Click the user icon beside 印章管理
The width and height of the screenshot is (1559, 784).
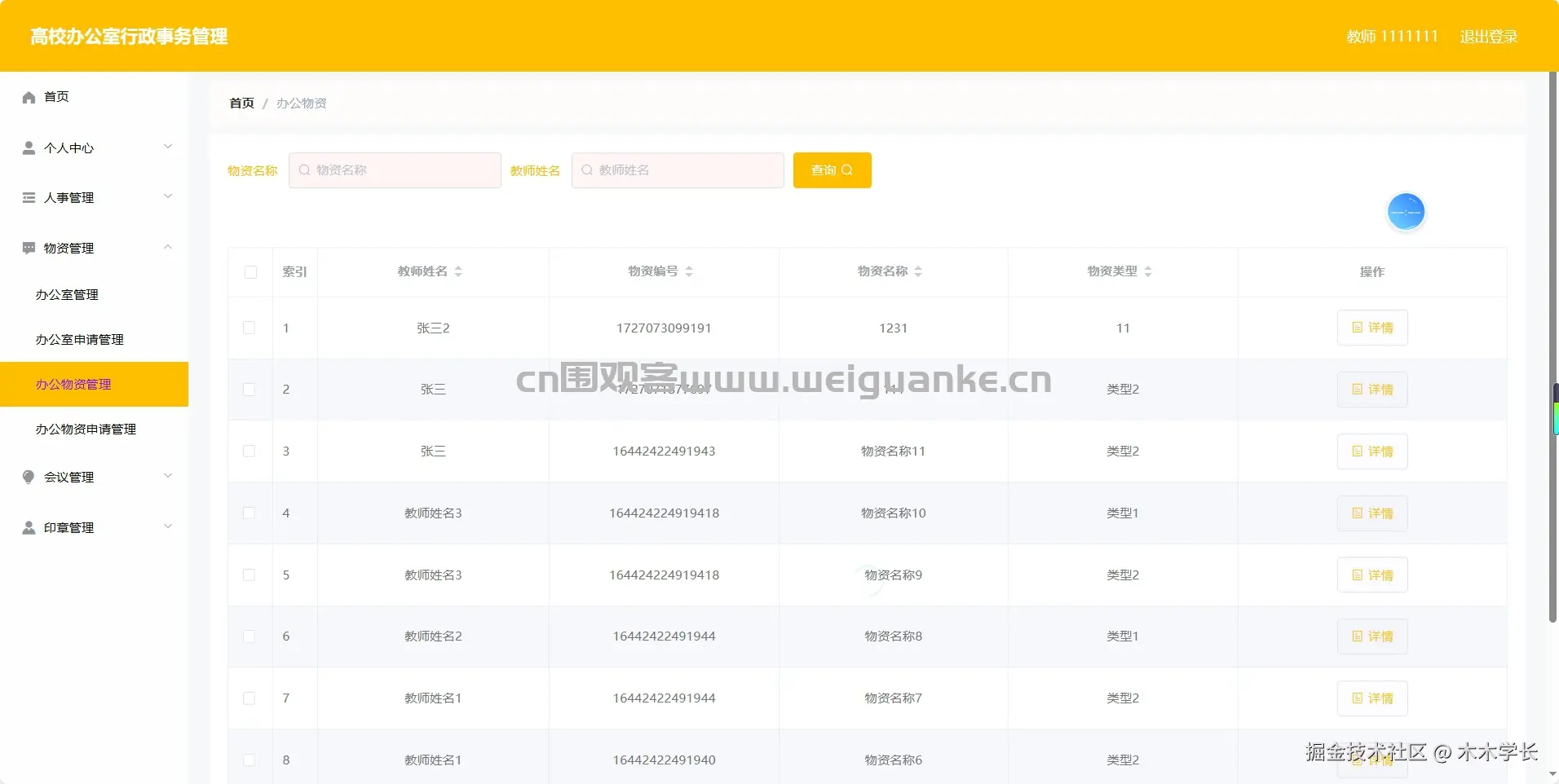coord(29,527)
